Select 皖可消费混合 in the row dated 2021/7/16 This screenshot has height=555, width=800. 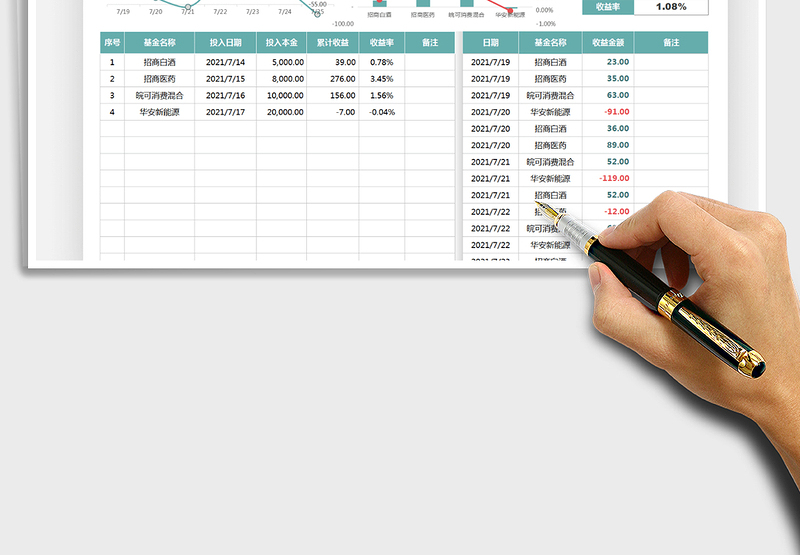(x=160, y=95)
